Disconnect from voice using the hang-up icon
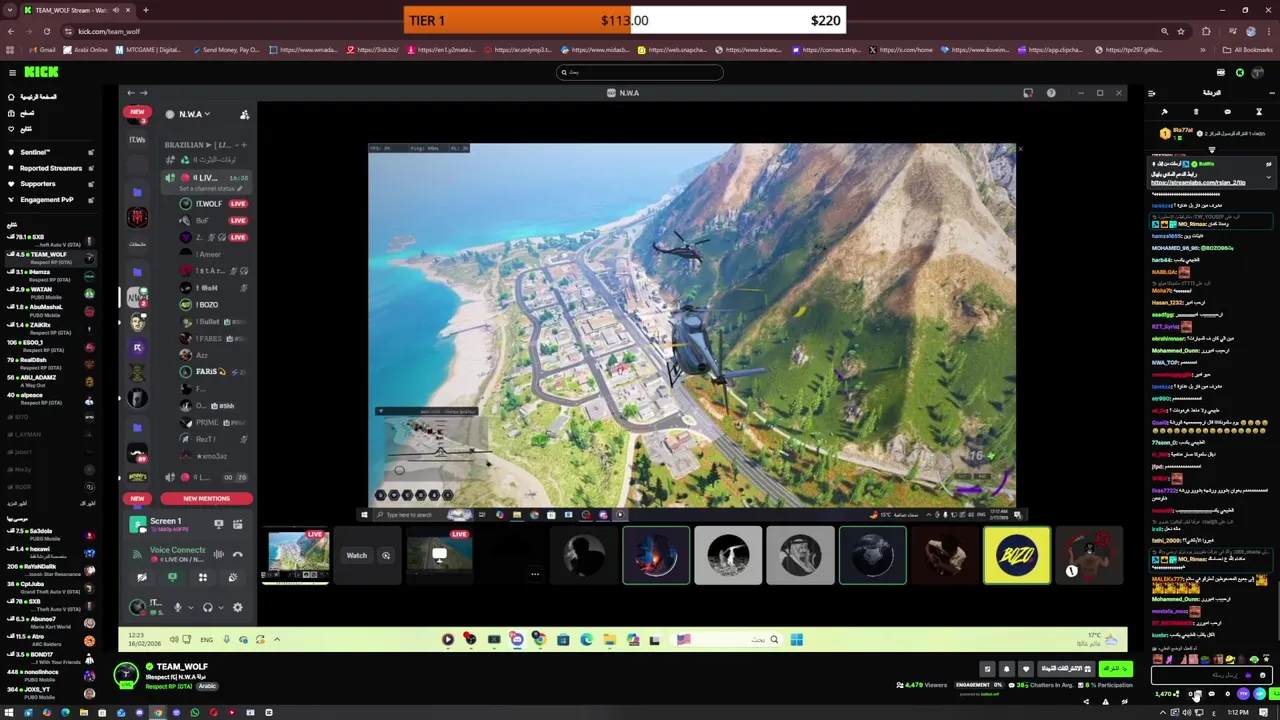This screenshot has height=720, width=1280. [x=238, y=554]
